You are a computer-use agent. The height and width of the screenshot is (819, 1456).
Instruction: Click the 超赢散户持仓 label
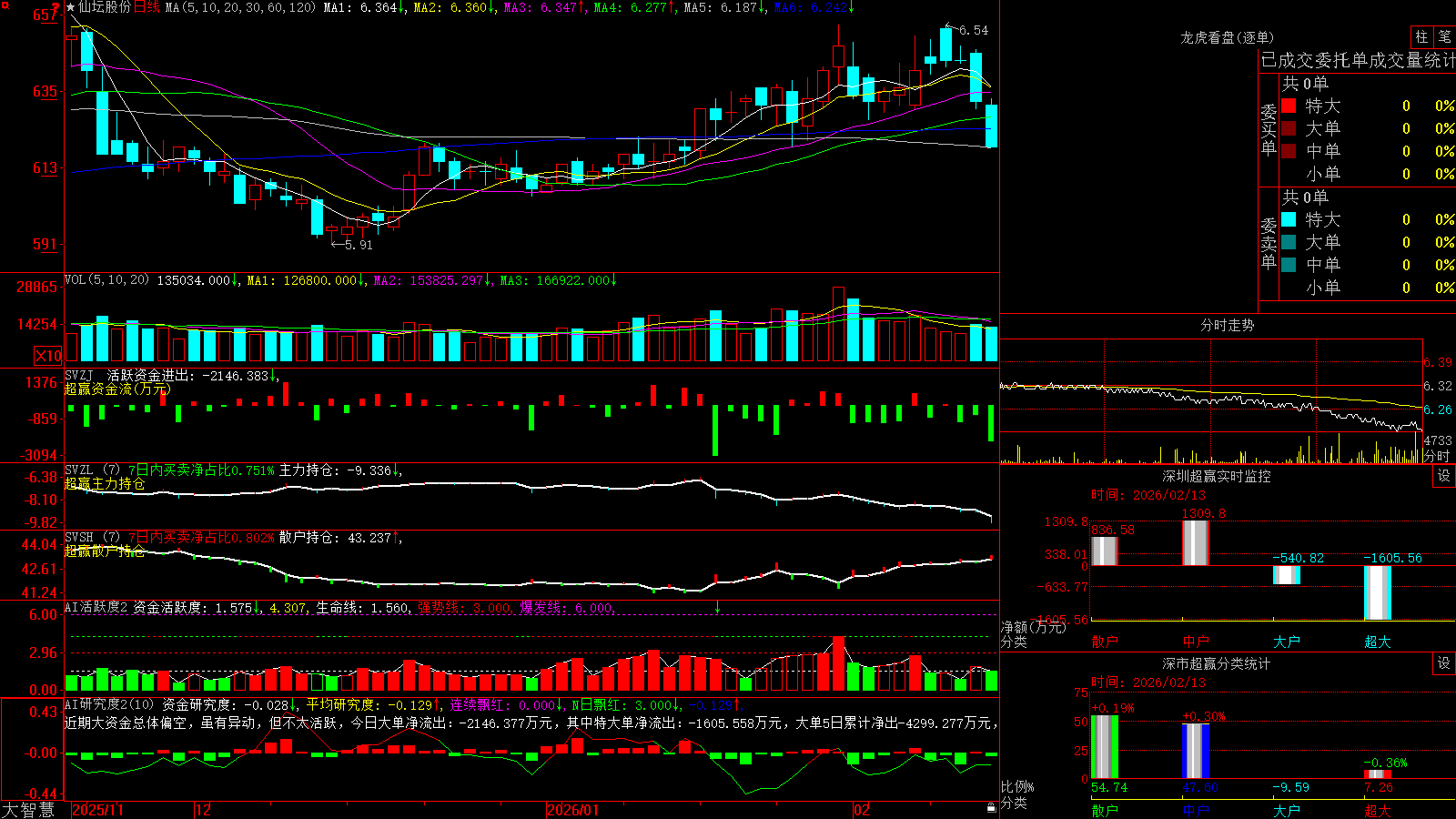(105, 551)
